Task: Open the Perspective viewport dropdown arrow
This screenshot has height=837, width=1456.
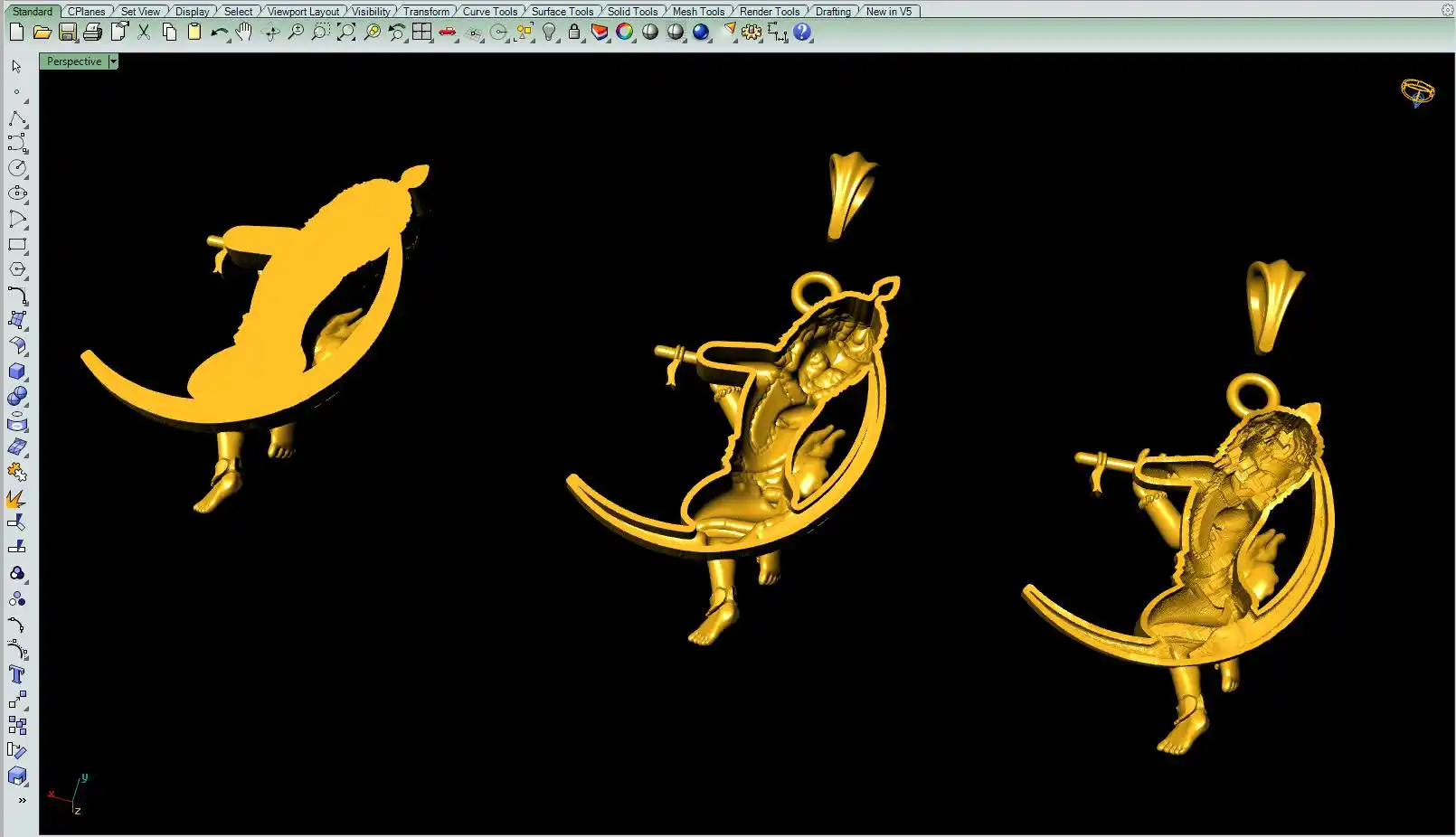Action: click(x=113, y=61)
